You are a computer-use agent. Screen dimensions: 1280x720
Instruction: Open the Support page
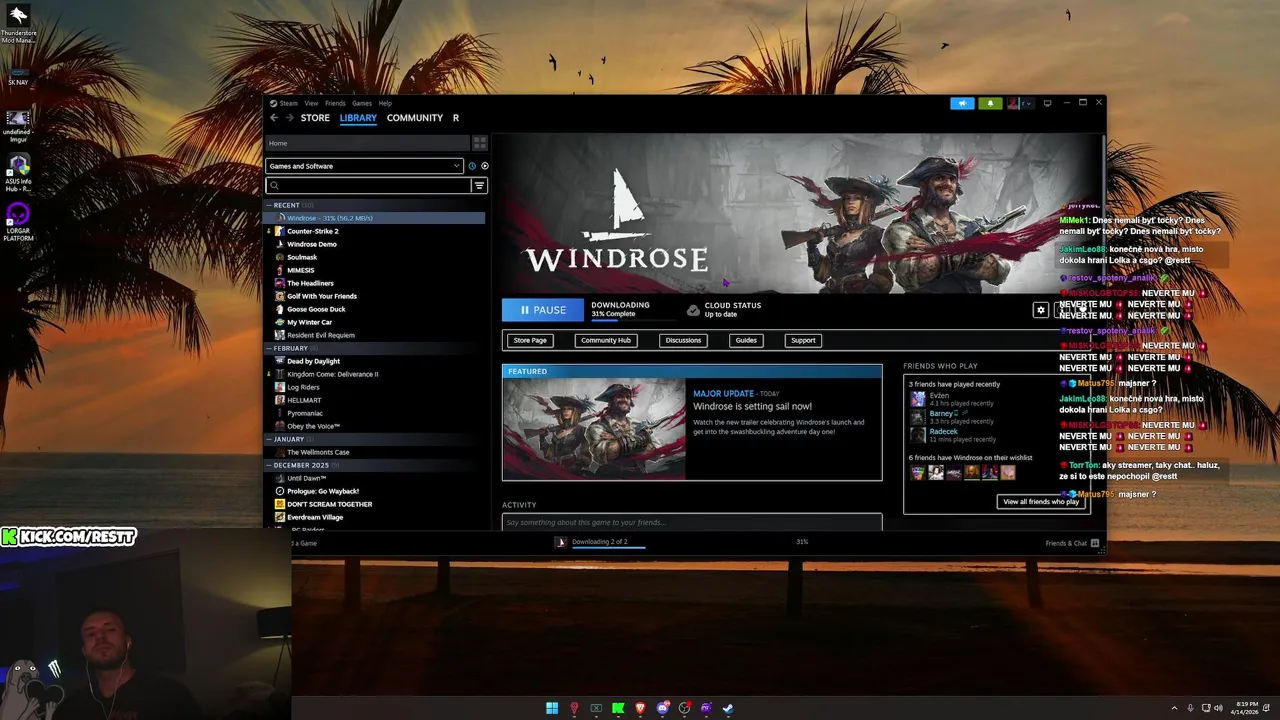pyautogui.click(x=804, y=340)
